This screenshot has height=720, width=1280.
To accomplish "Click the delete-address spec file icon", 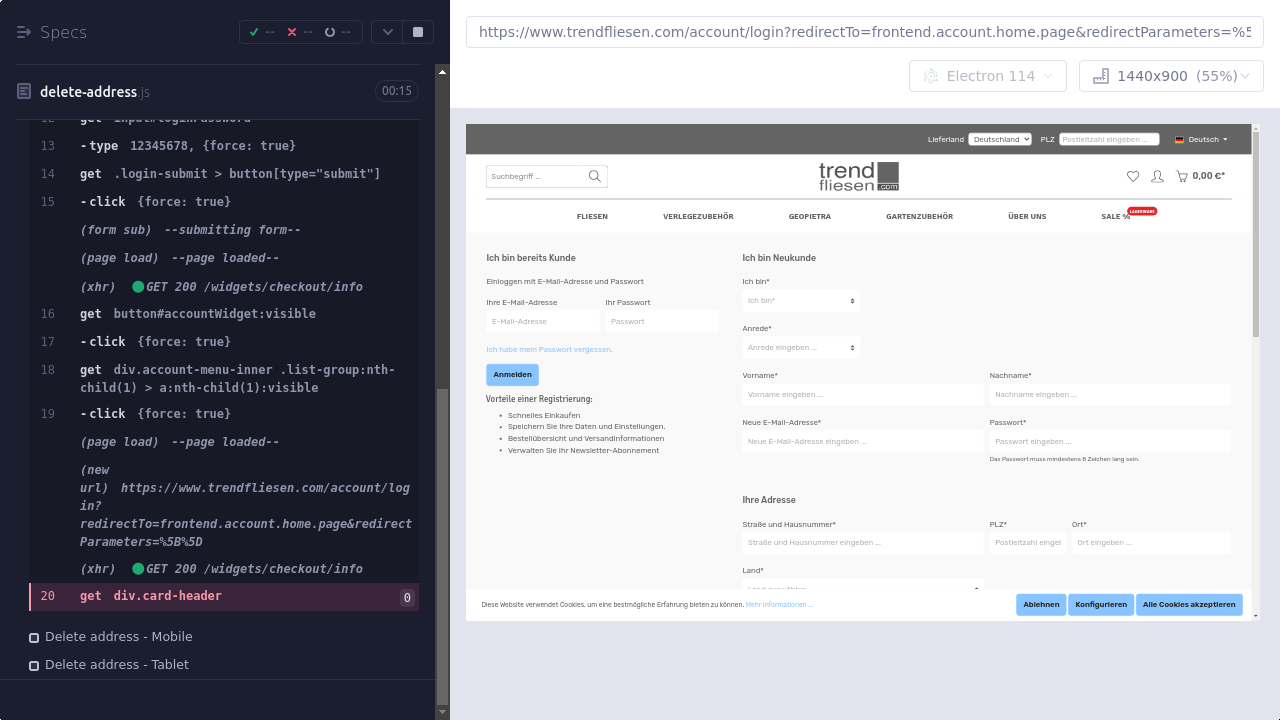I will coord(24,91).
